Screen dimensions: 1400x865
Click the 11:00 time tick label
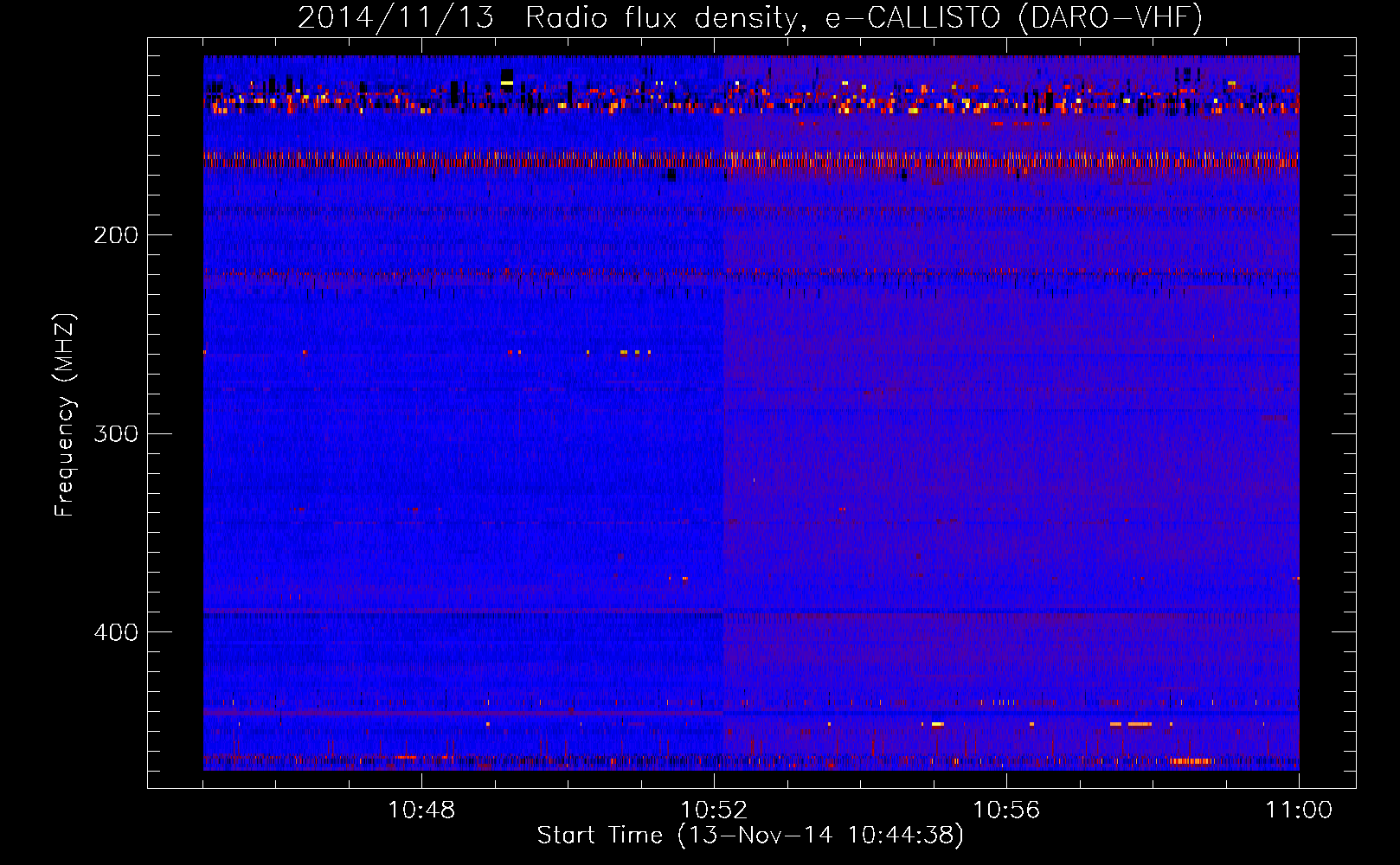point(1299,810)
